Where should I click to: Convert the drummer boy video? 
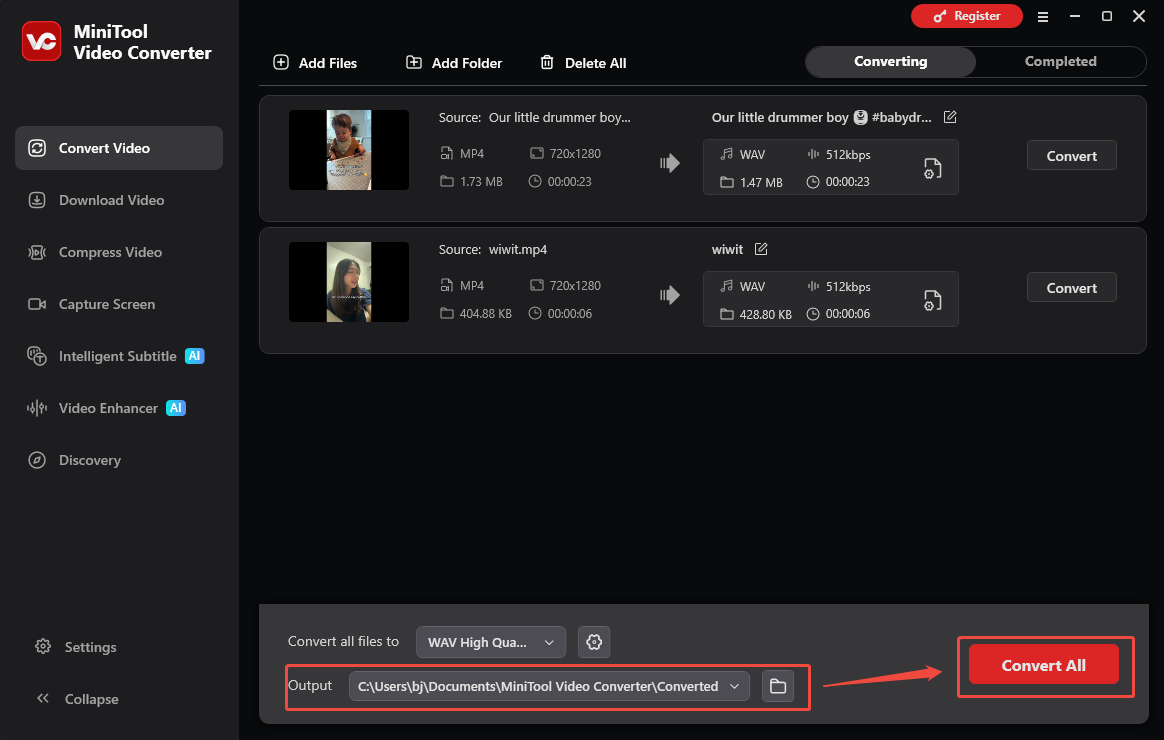coord(1071,156)
